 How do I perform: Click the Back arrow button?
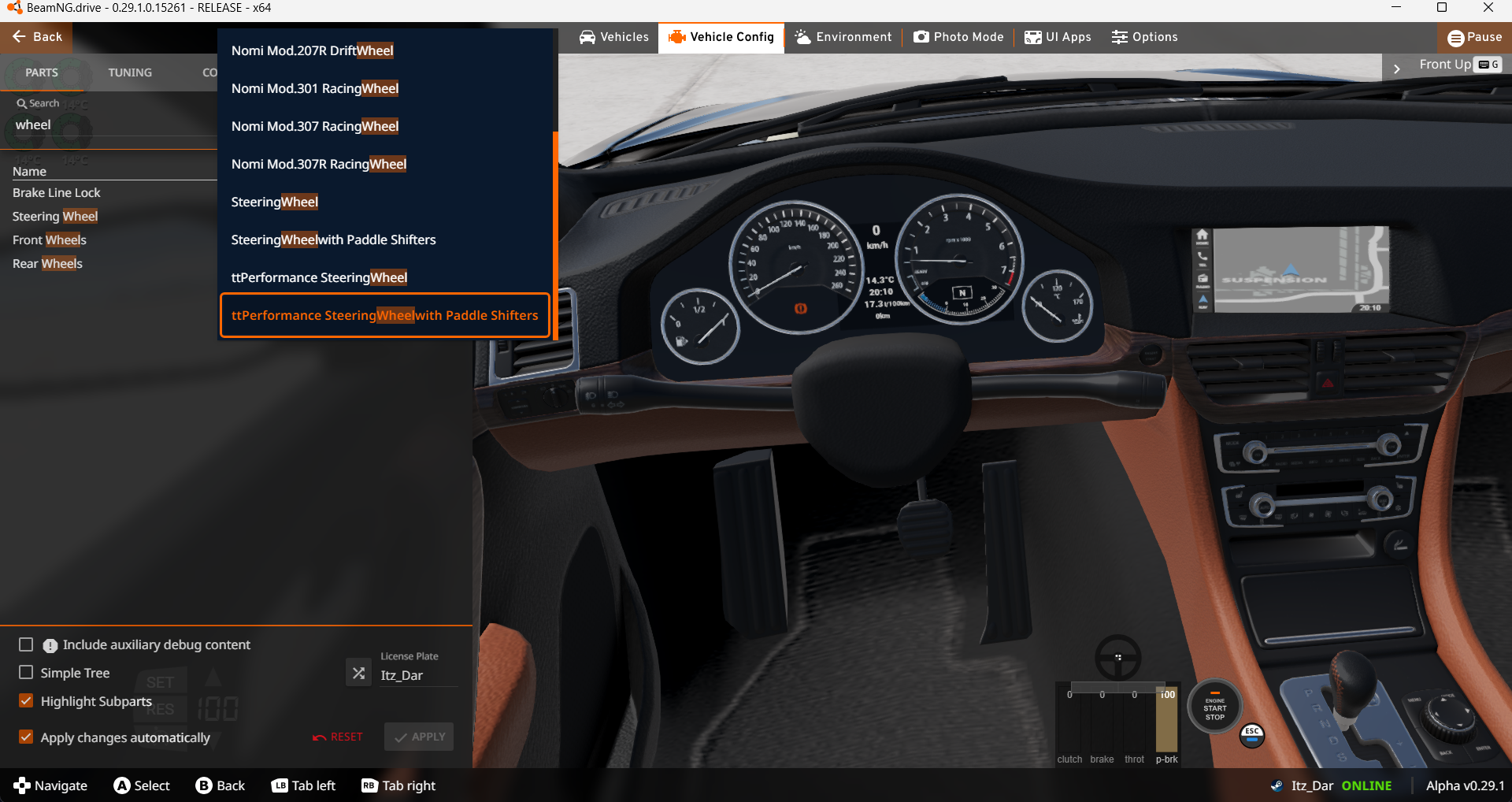[36, 37]
